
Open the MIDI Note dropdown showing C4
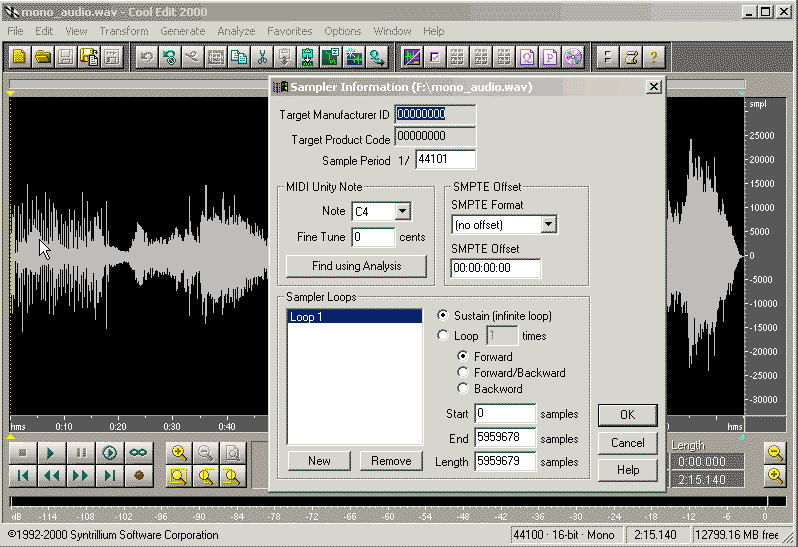point(402,211)
